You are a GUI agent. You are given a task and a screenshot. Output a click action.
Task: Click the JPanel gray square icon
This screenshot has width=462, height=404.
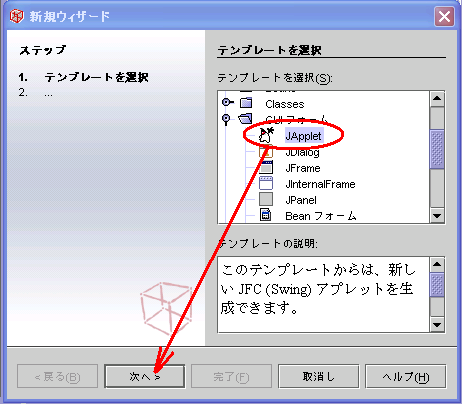click(266, 199)
